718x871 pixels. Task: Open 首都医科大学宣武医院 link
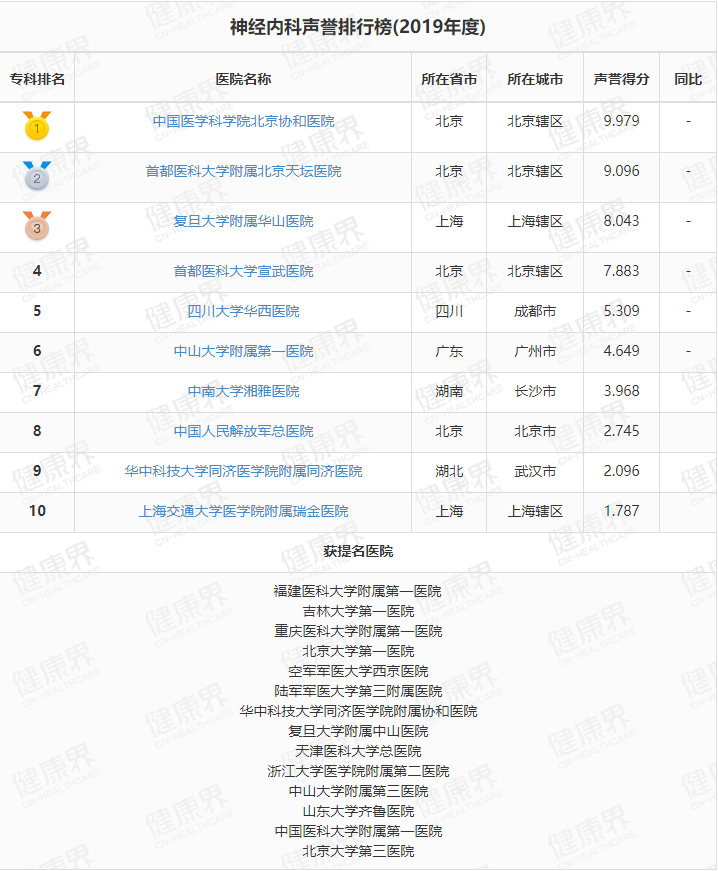point(243,271)
